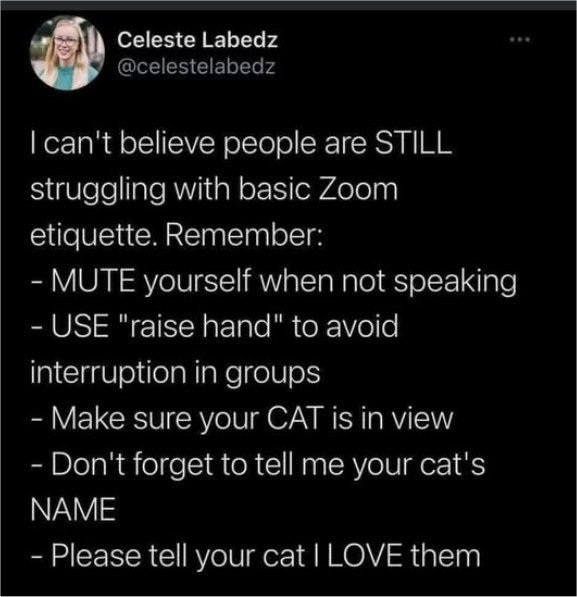This screenshot has width=577, height=597.
Task: Click the word struggling in the tweet
Action: tap(98, 191)
